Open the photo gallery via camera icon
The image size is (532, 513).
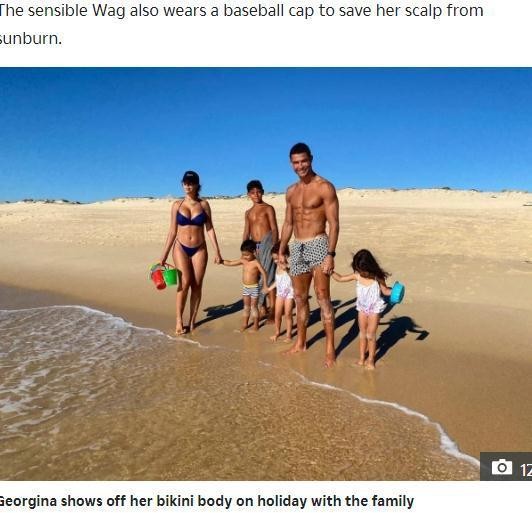pyautogui.click(x=502, y=468)
